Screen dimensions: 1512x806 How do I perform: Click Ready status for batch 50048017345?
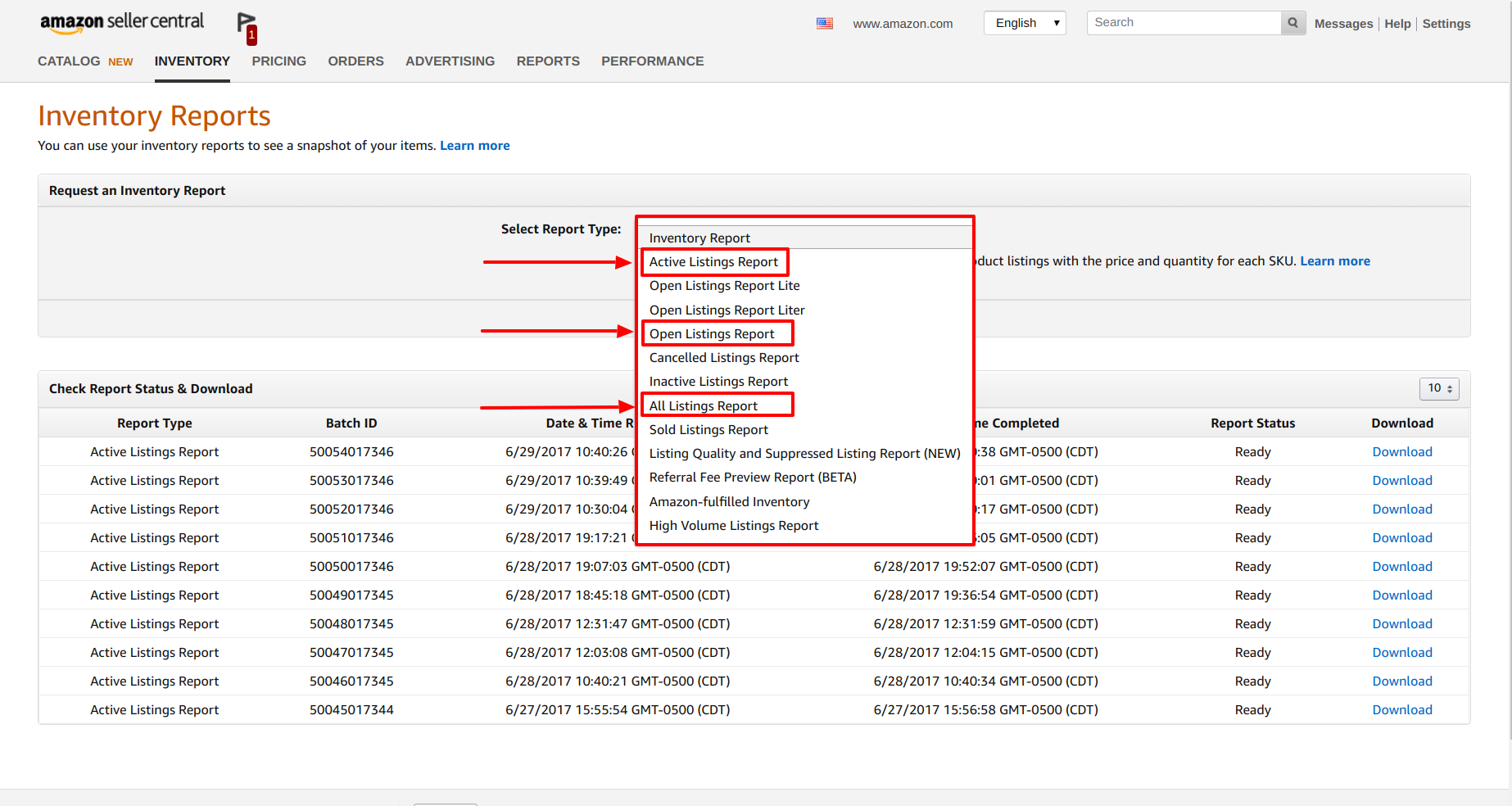click(x=1253, y=624)
